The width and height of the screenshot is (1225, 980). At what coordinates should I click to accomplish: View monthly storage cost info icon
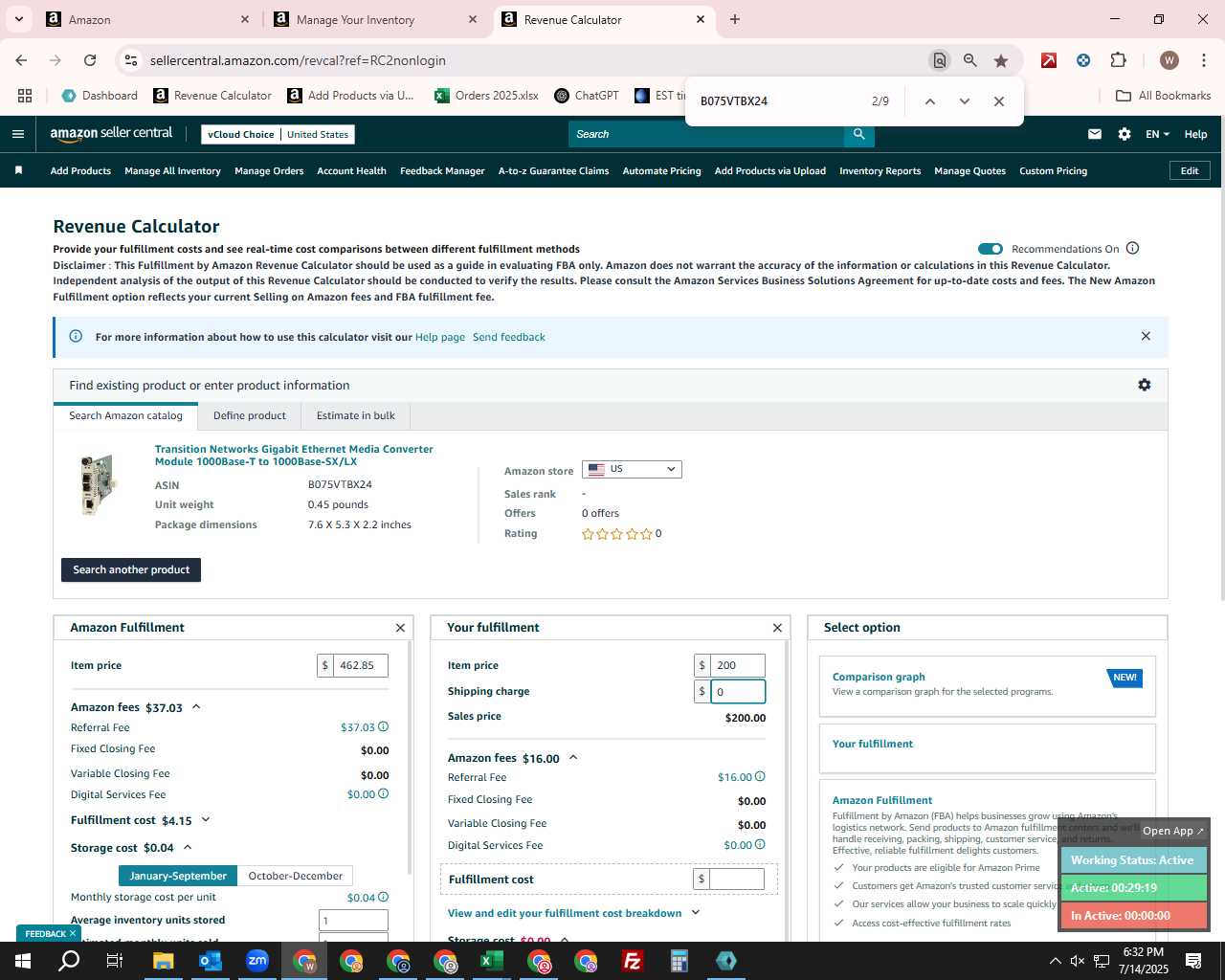click(x=383, y=898)
